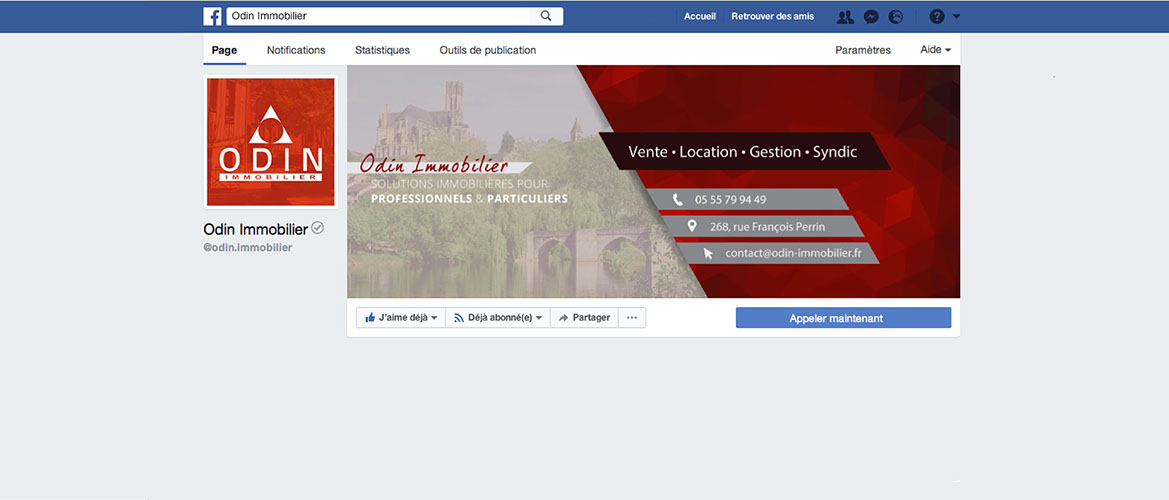Click the search field containing Odin Immobilier
The height and width of the screenshot is (500, 1169).
coord(394,16)
